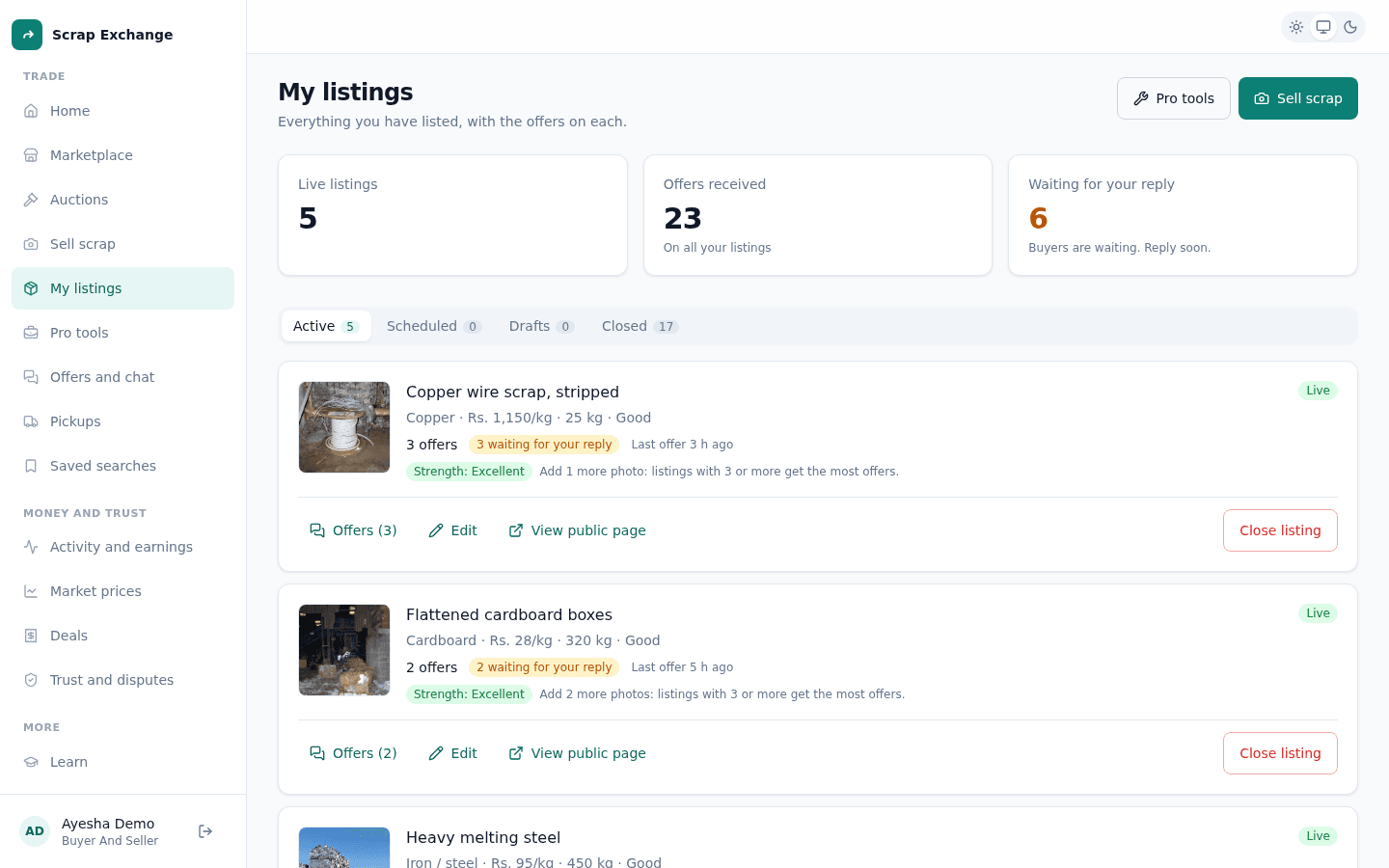Screen dimensions: 1389x868
Task: Close the Flattened cardboard boxes listing
Action: point(1280,753)
